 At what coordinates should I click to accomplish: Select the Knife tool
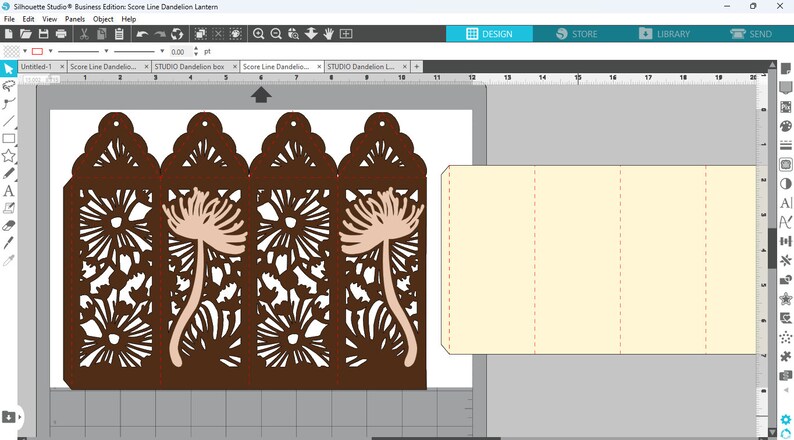tap(9, 243)
